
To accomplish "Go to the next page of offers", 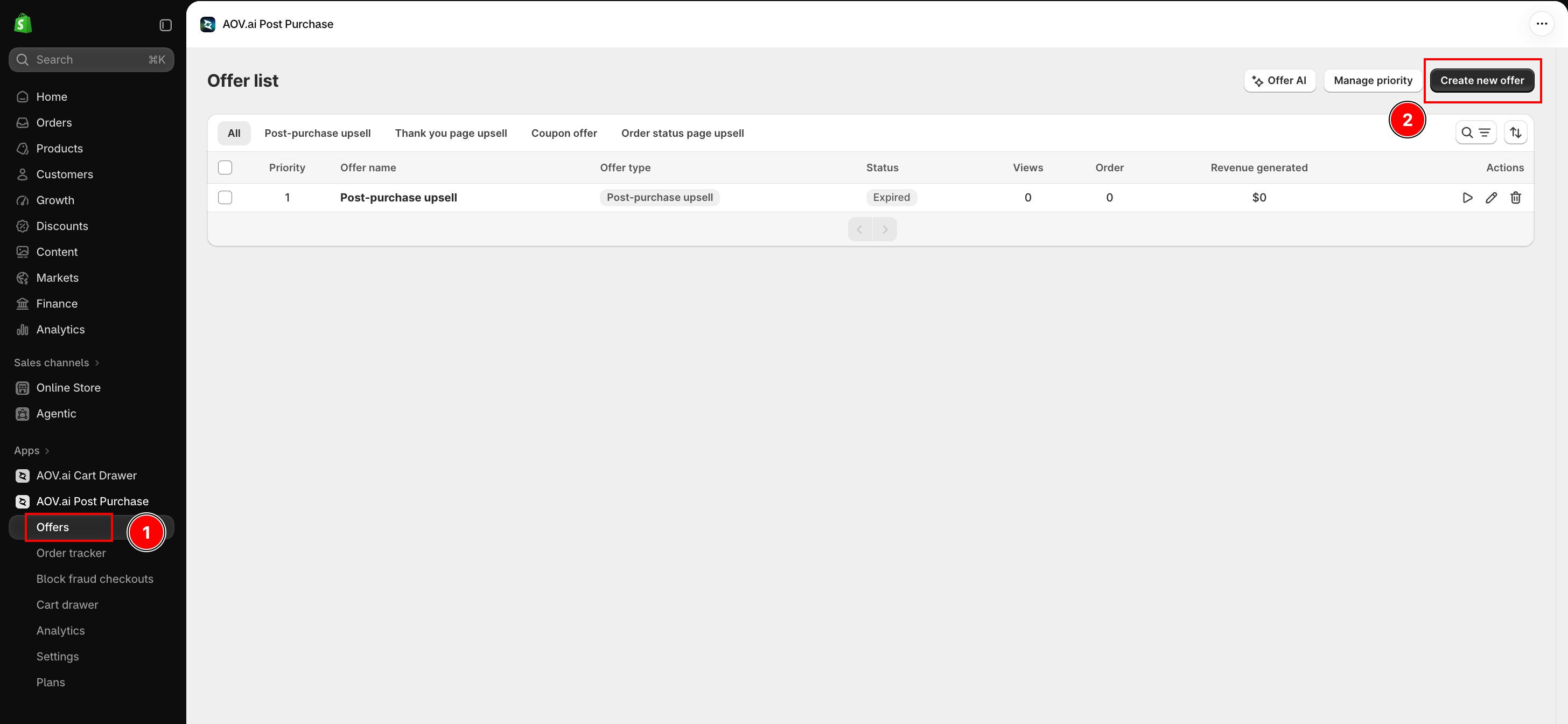I will 885,229.
